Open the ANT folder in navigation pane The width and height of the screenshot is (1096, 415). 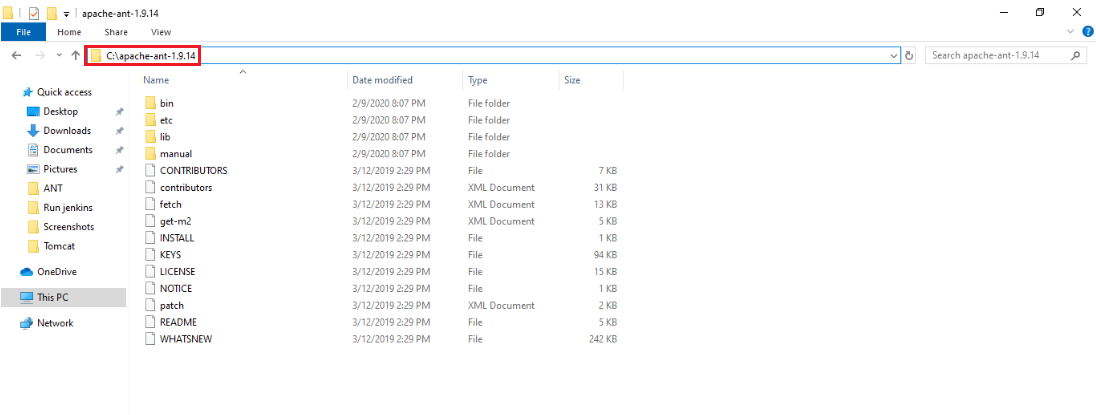click(54, 189)
